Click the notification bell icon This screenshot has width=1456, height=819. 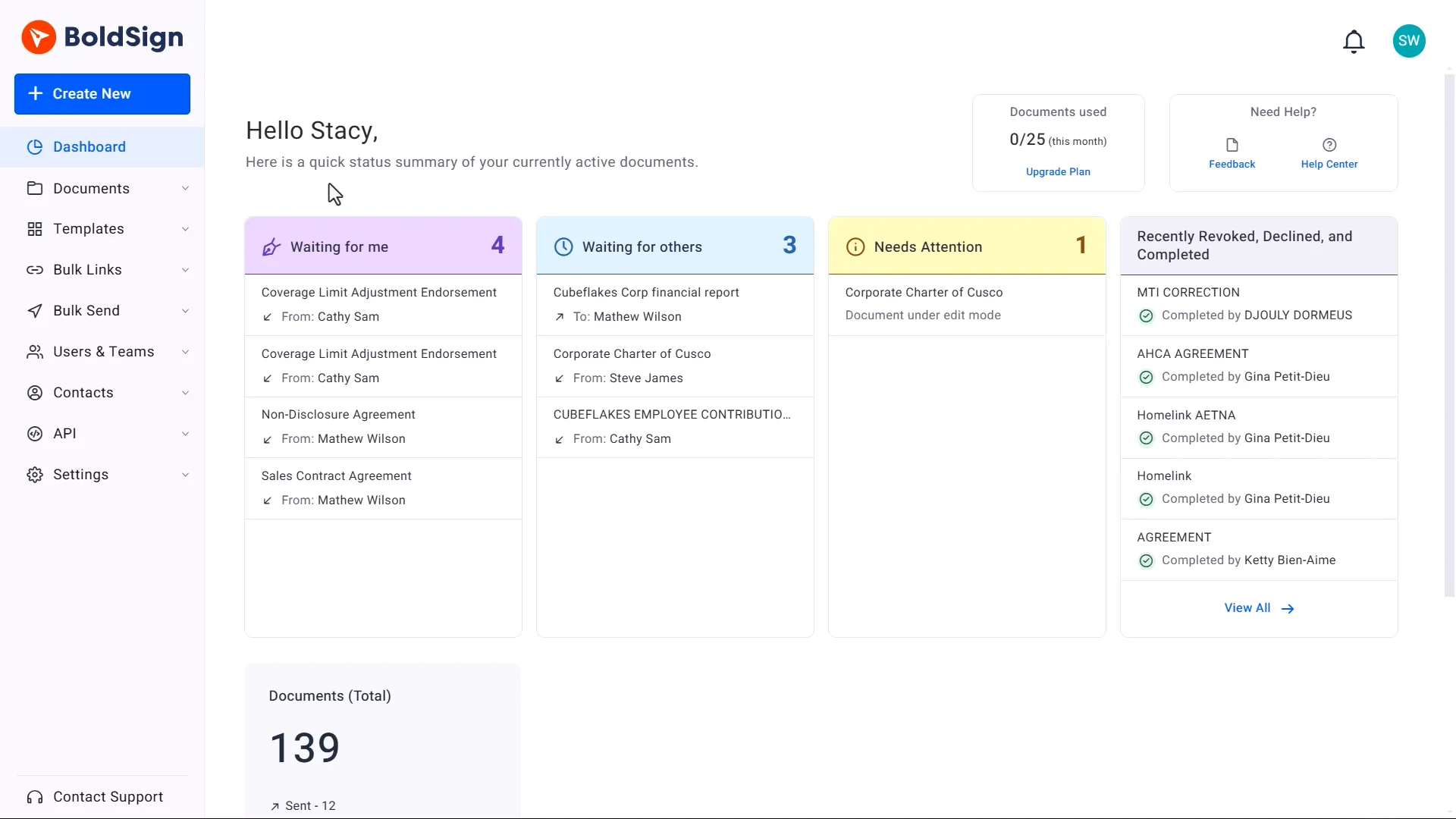[1354, 41]
